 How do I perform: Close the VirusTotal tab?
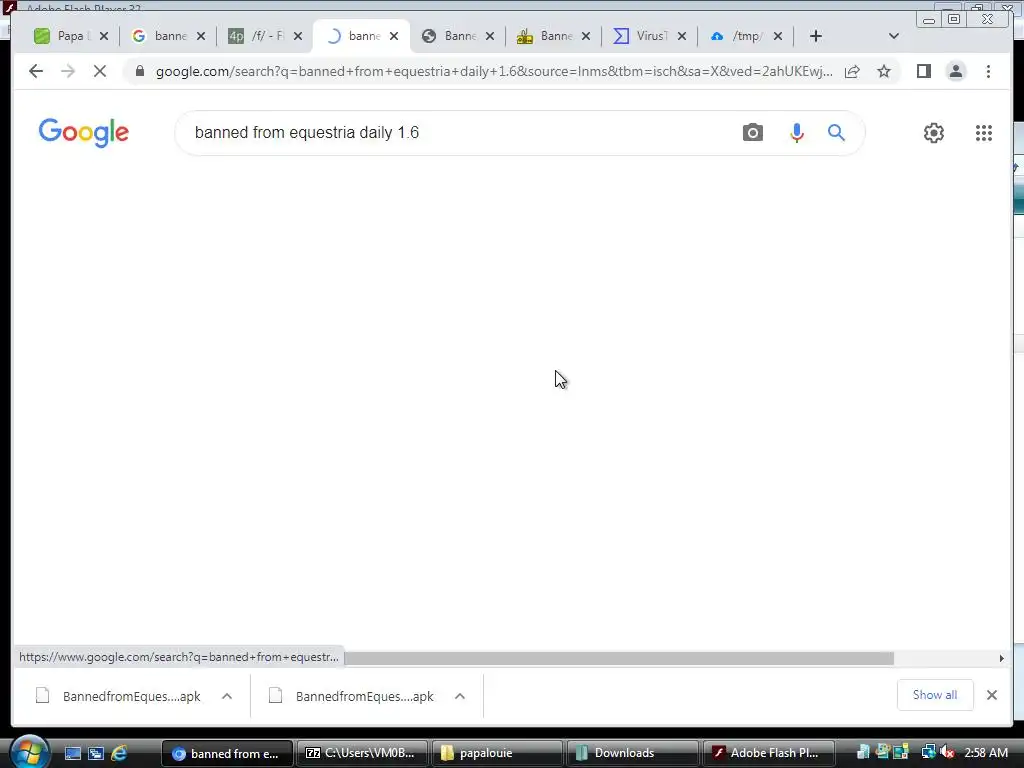[682, 36]
